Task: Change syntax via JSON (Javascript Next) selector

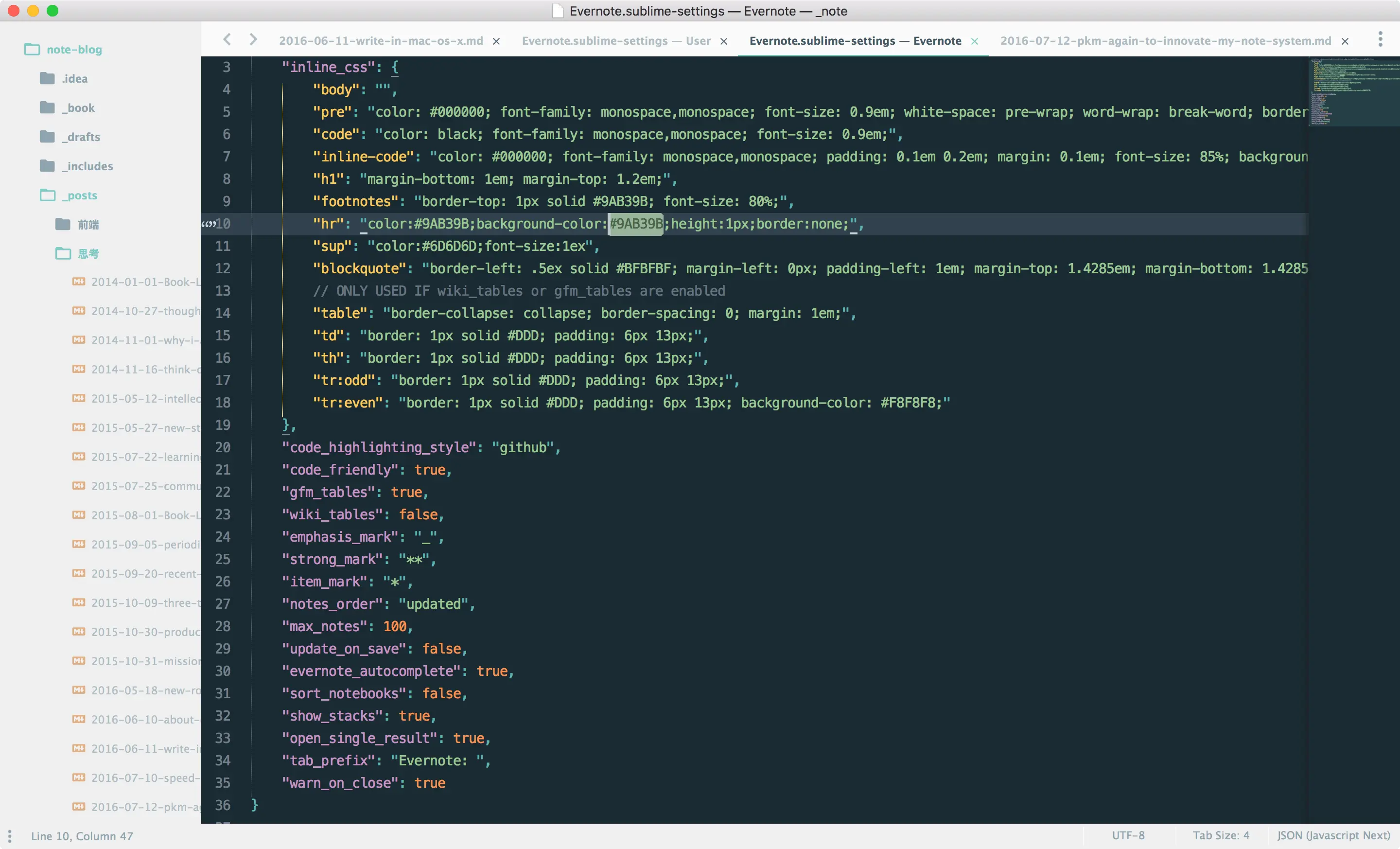Action: pos(1333,835)
